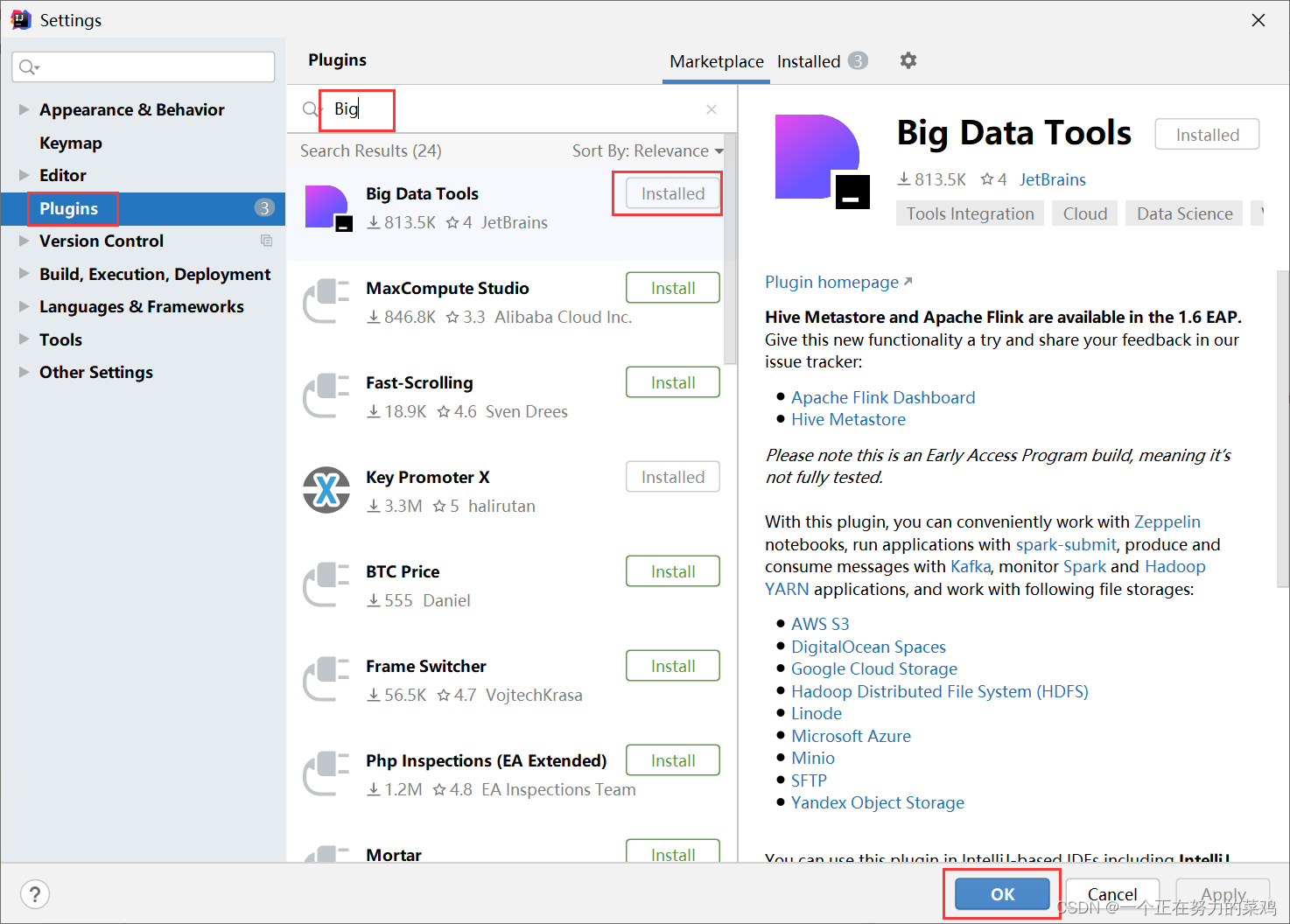Expand Languages & Frameworks node
Image resolution: width=1290 pixels, height=924 pixels.
(x=24, y=306)
